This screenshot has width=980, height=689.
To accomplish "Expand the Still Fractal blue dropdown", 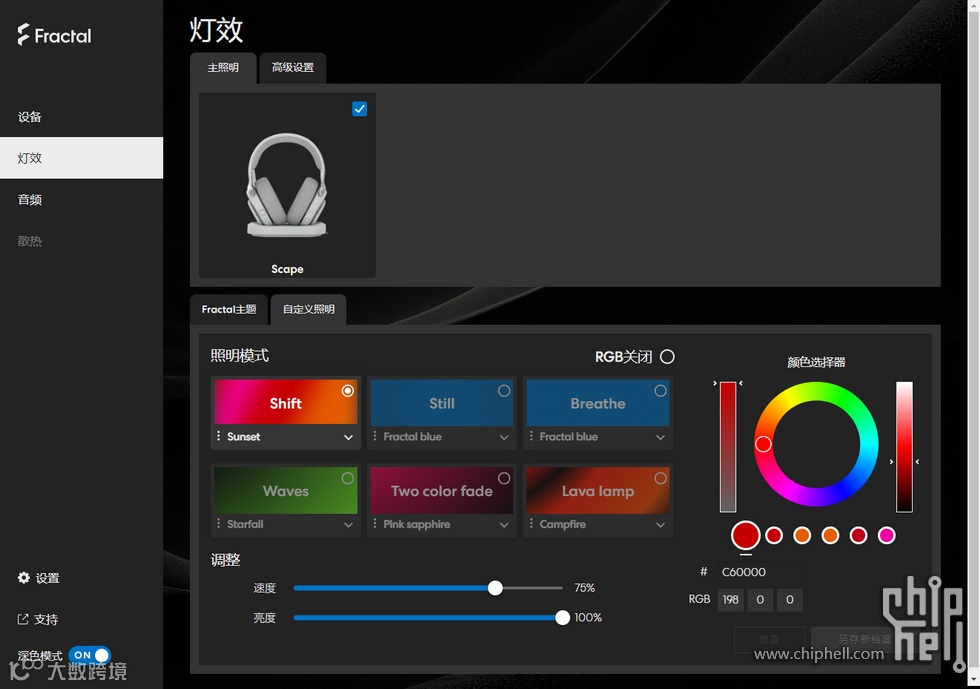I will (x=504, y=437).
